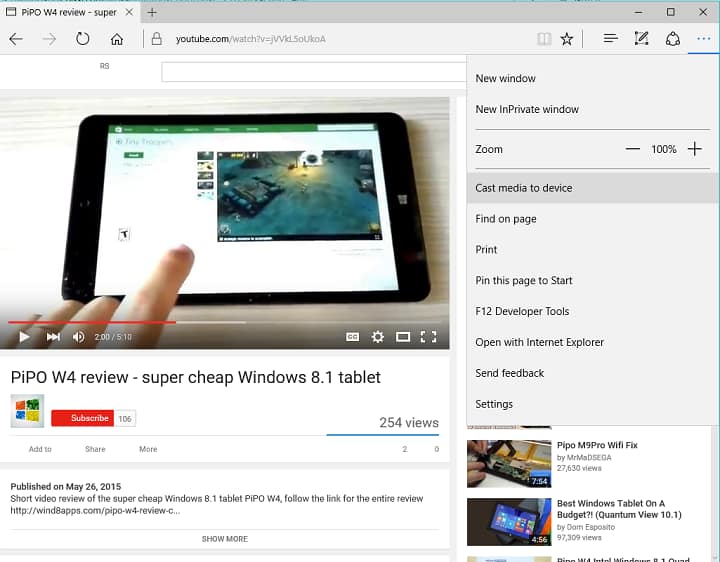Choose New InPrivate window

527,109
